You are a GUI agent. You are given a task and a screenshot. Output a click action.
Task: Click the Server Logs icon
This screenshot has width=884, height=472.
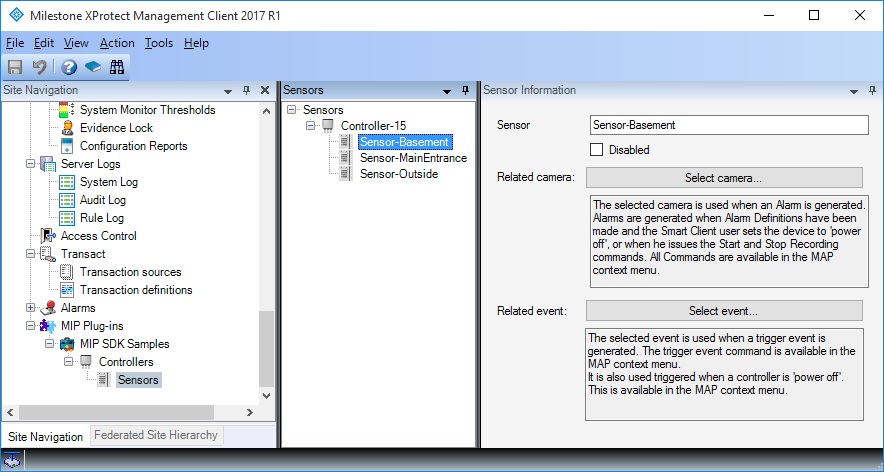point(48,164)
